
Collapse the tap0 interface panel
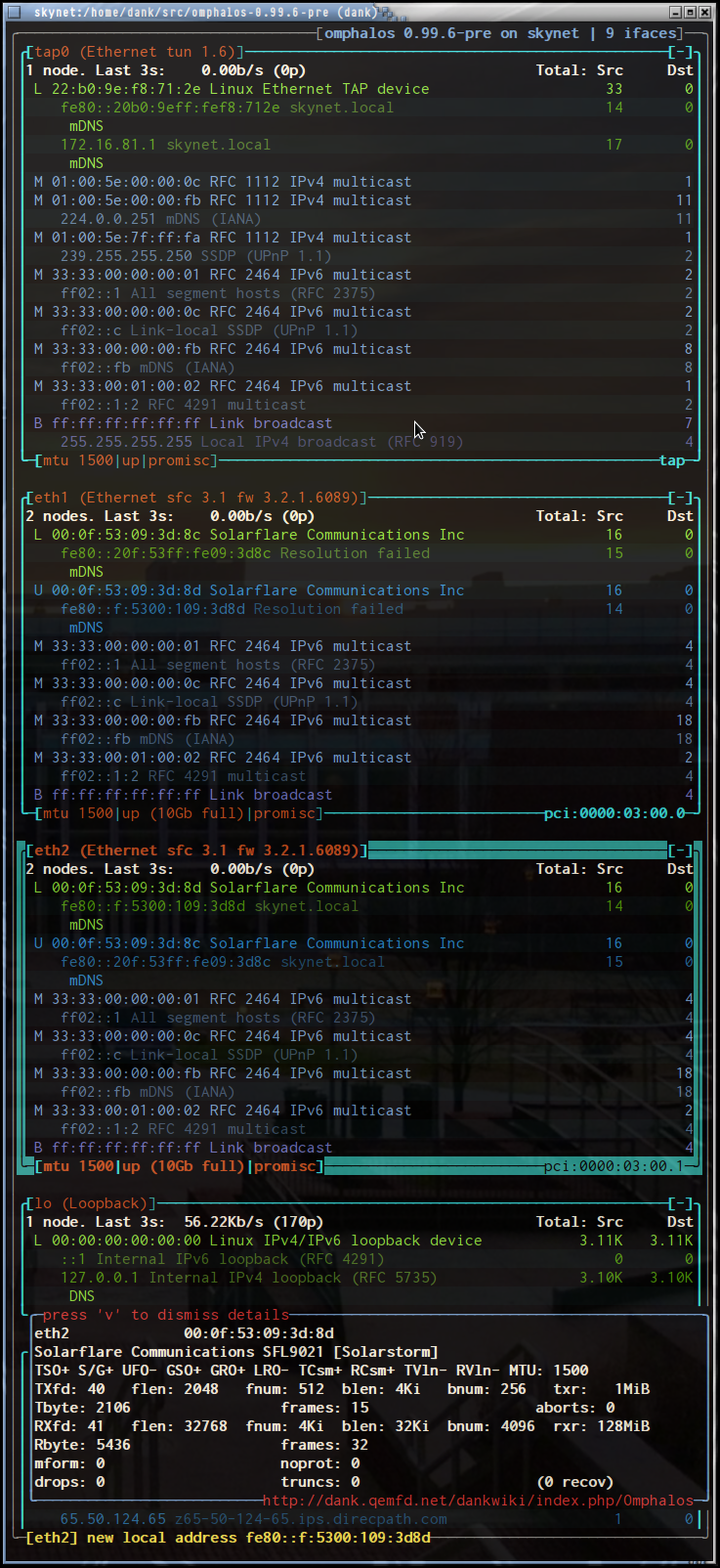click(680, 52)
